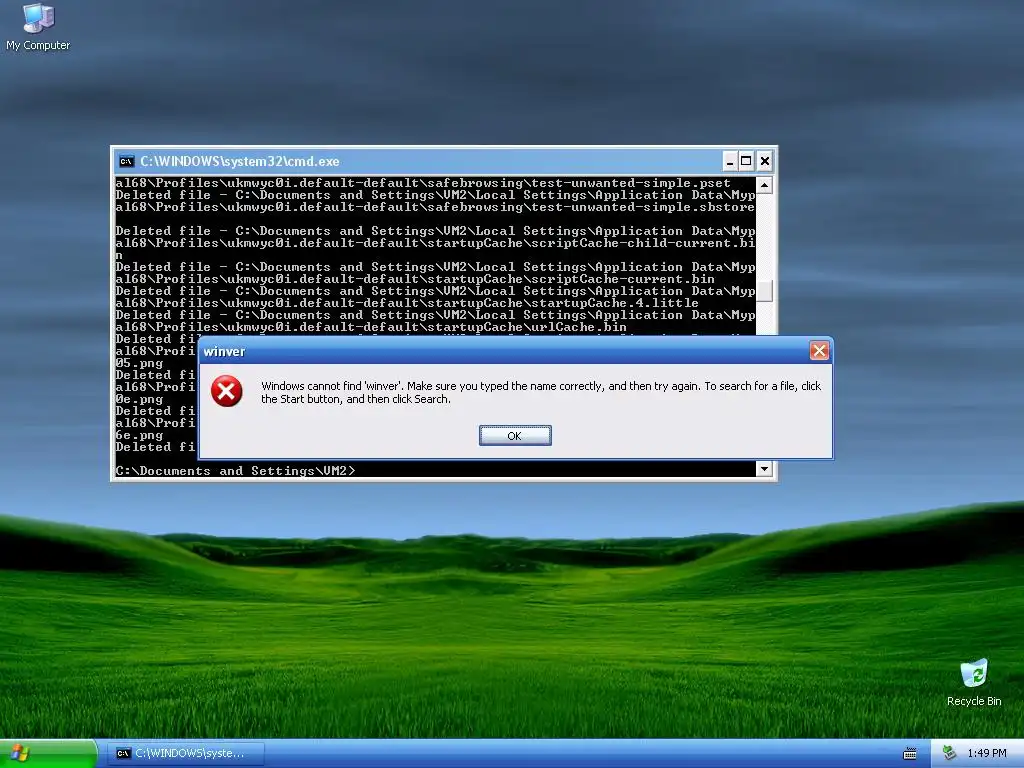Click OK in the winver error dialog
The image size is (1024, 768).
[515, 436]
